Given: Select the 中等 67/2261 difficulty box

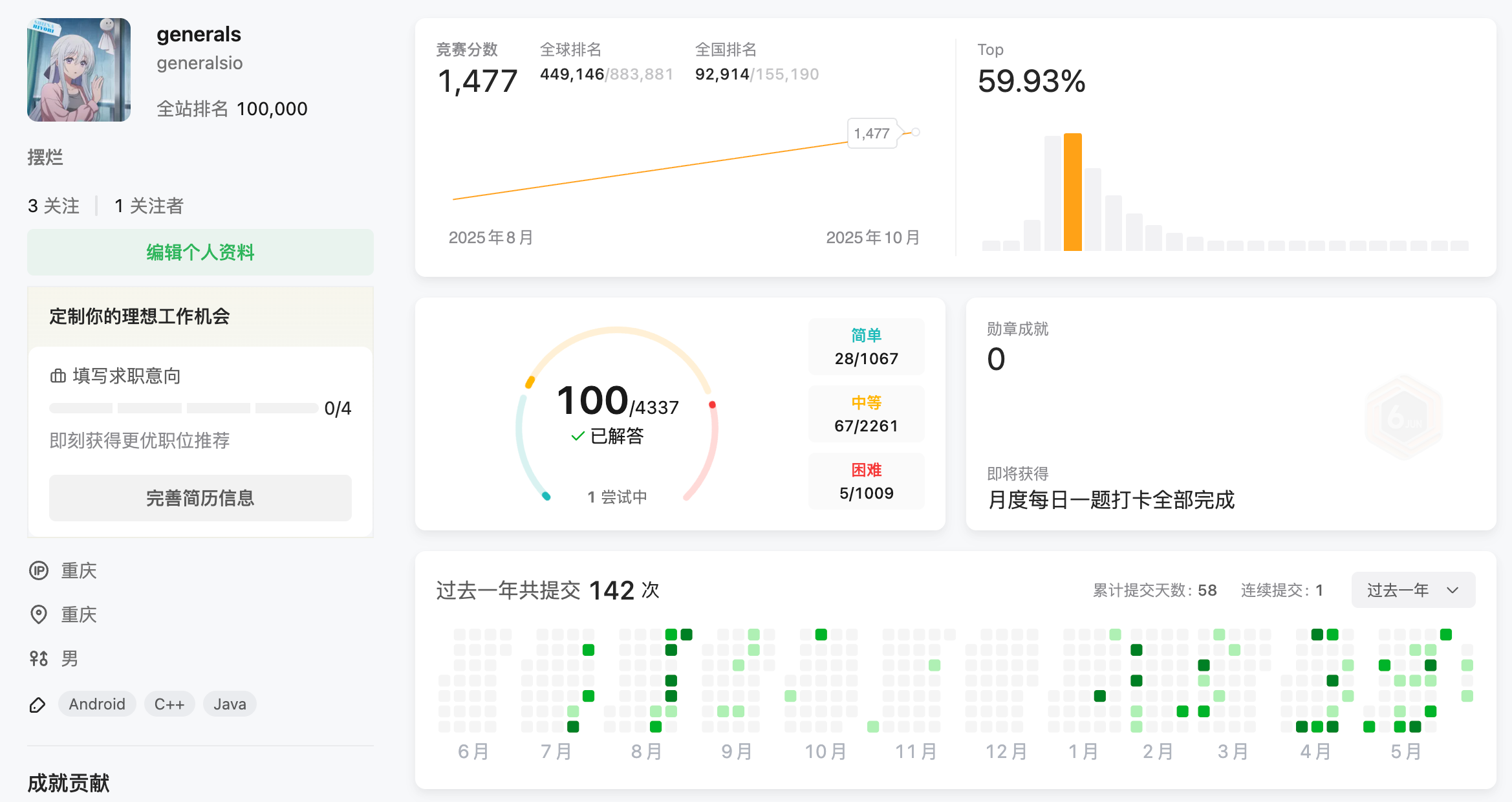Looking at the screenshot, I should coord(867,414).
